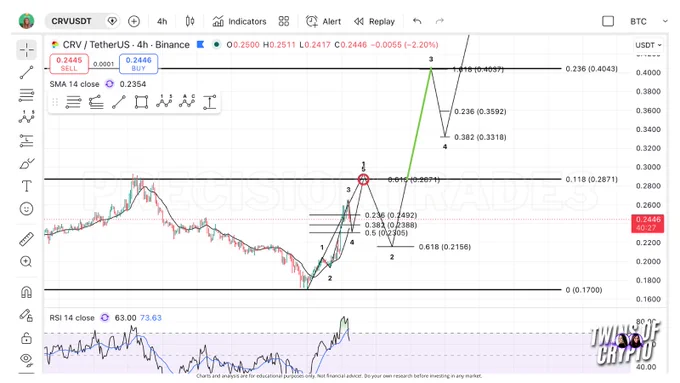
Task: Click the add symbol plus icon
Action: pos(134,21)
